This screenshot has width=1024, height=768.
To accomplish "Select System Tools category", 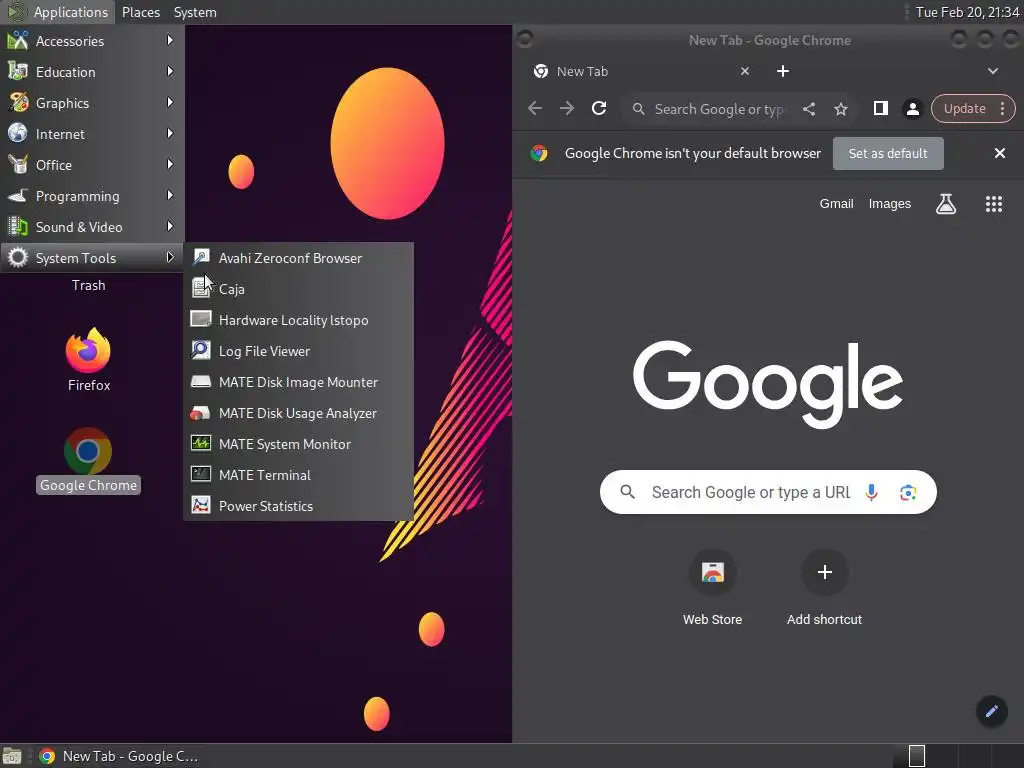I will [x=91, y=258].
